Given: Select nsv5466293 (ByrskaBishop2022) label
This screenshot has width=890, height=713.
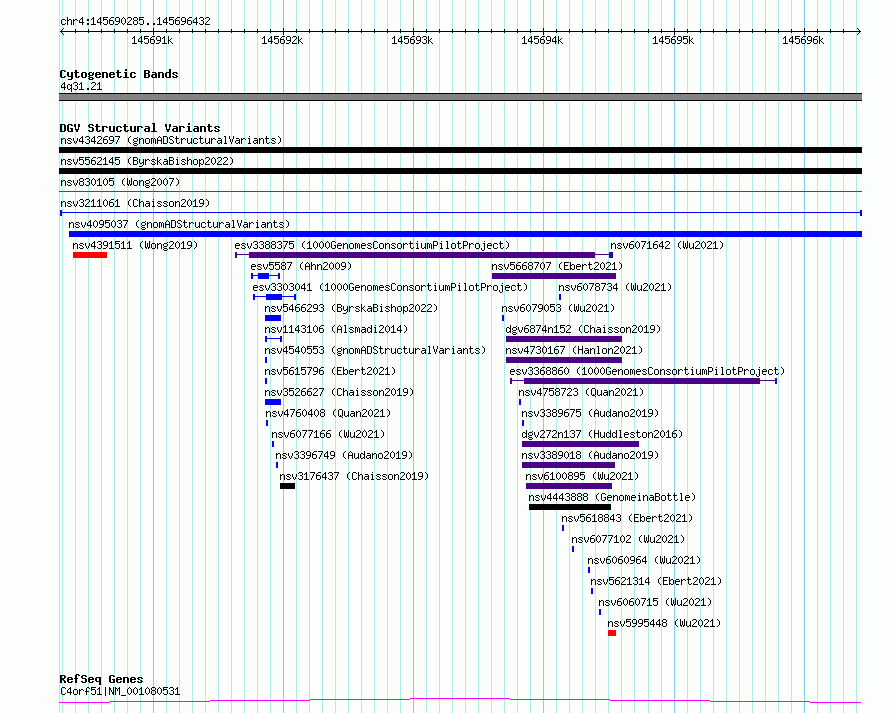Looking at the screenshot, I should click(351, 308).
